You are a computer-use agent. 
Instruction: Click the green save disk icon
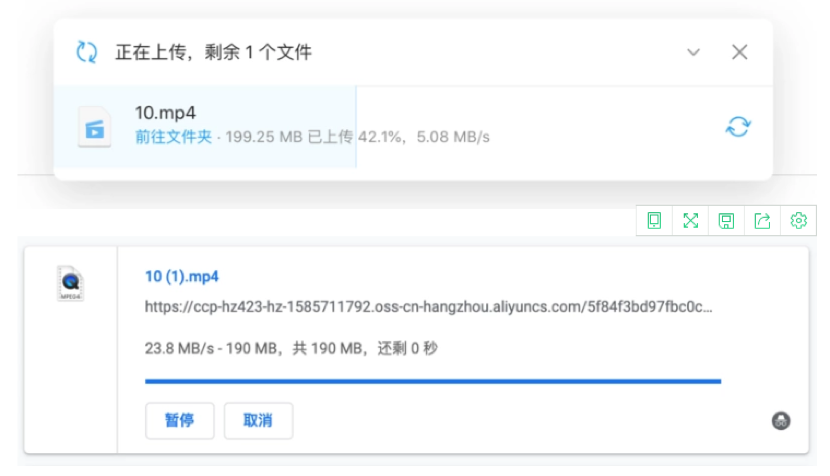pos(726,221)
